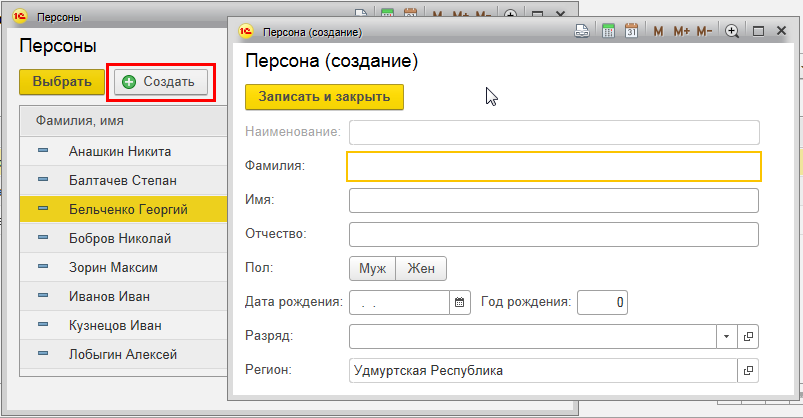The height and width of the screenshot is (418, 803).
Task: Click the row icon beside Анашкин Никита
Action: (43, 151)
